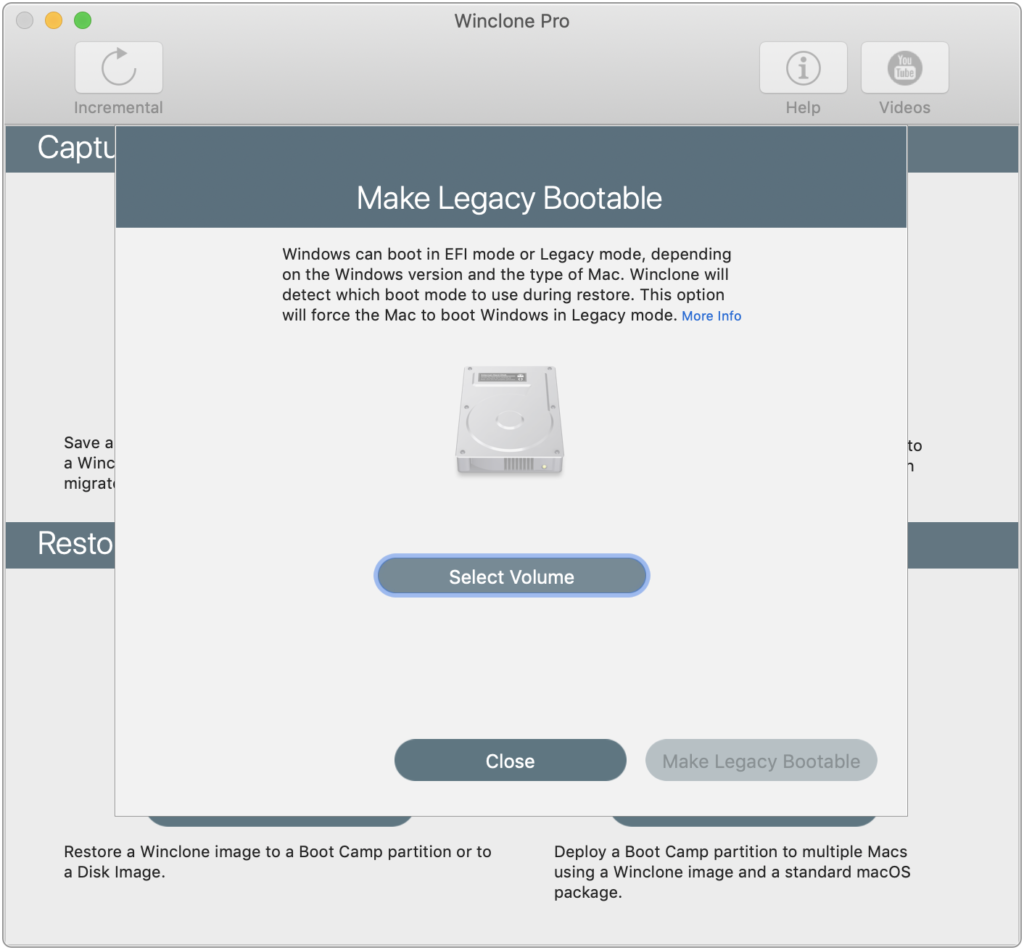Click the yellow minimize window button

coord(54,20)
